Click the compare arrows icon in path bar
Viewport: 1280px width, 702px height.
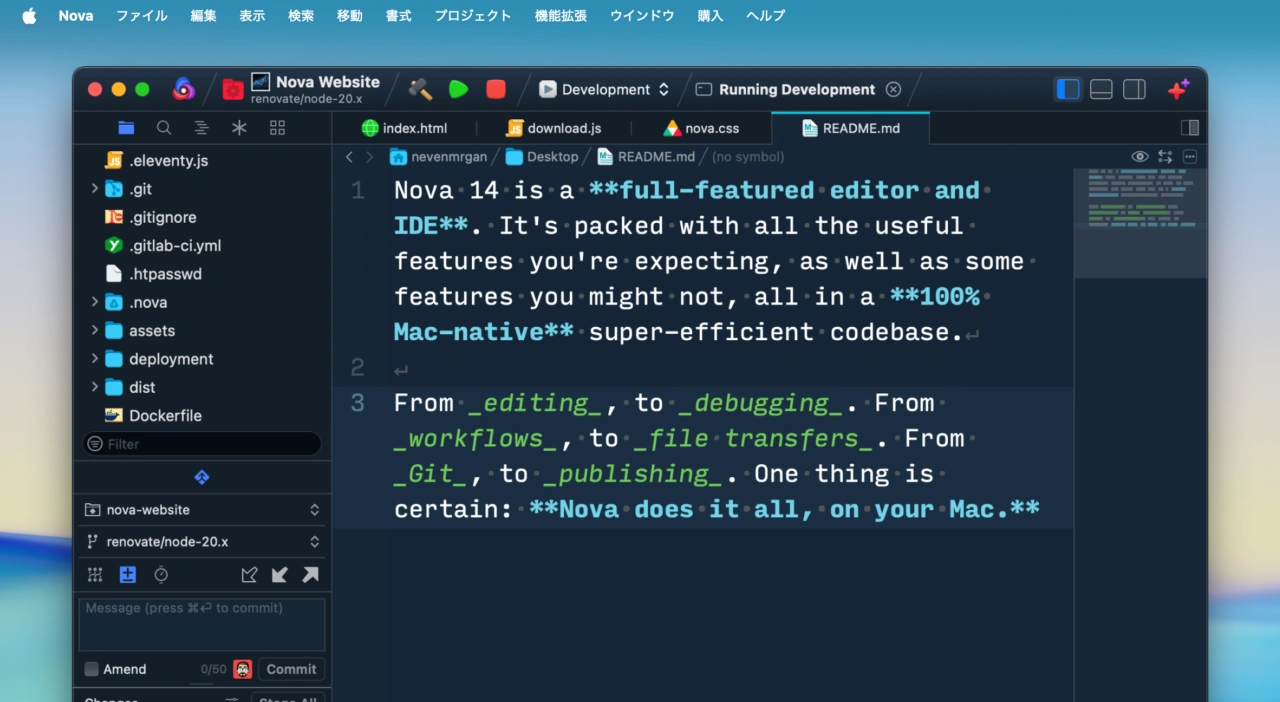pos(1165,157)
